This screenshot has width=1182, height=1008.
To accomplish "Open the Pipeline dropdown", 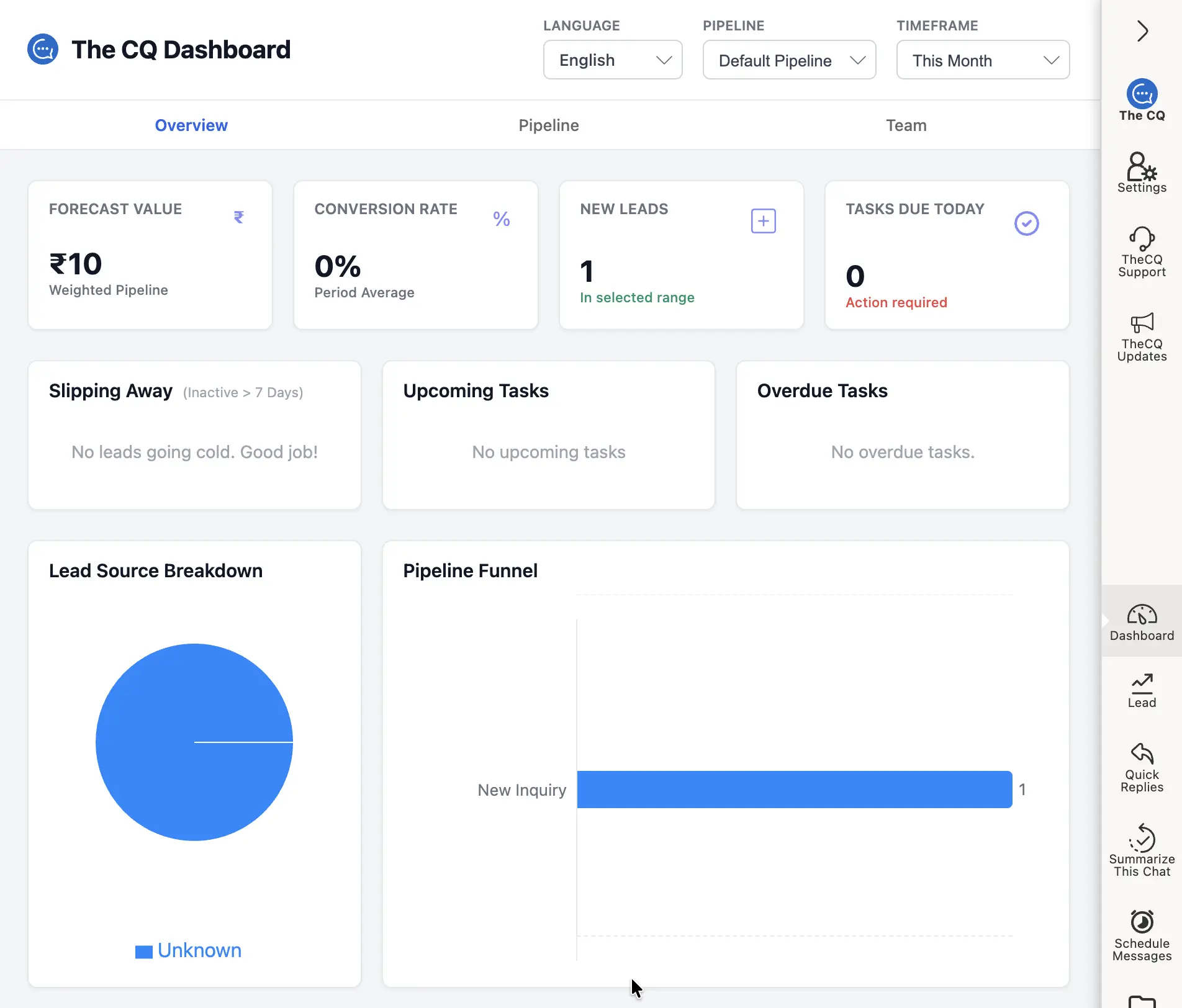I will coord(789,60).
